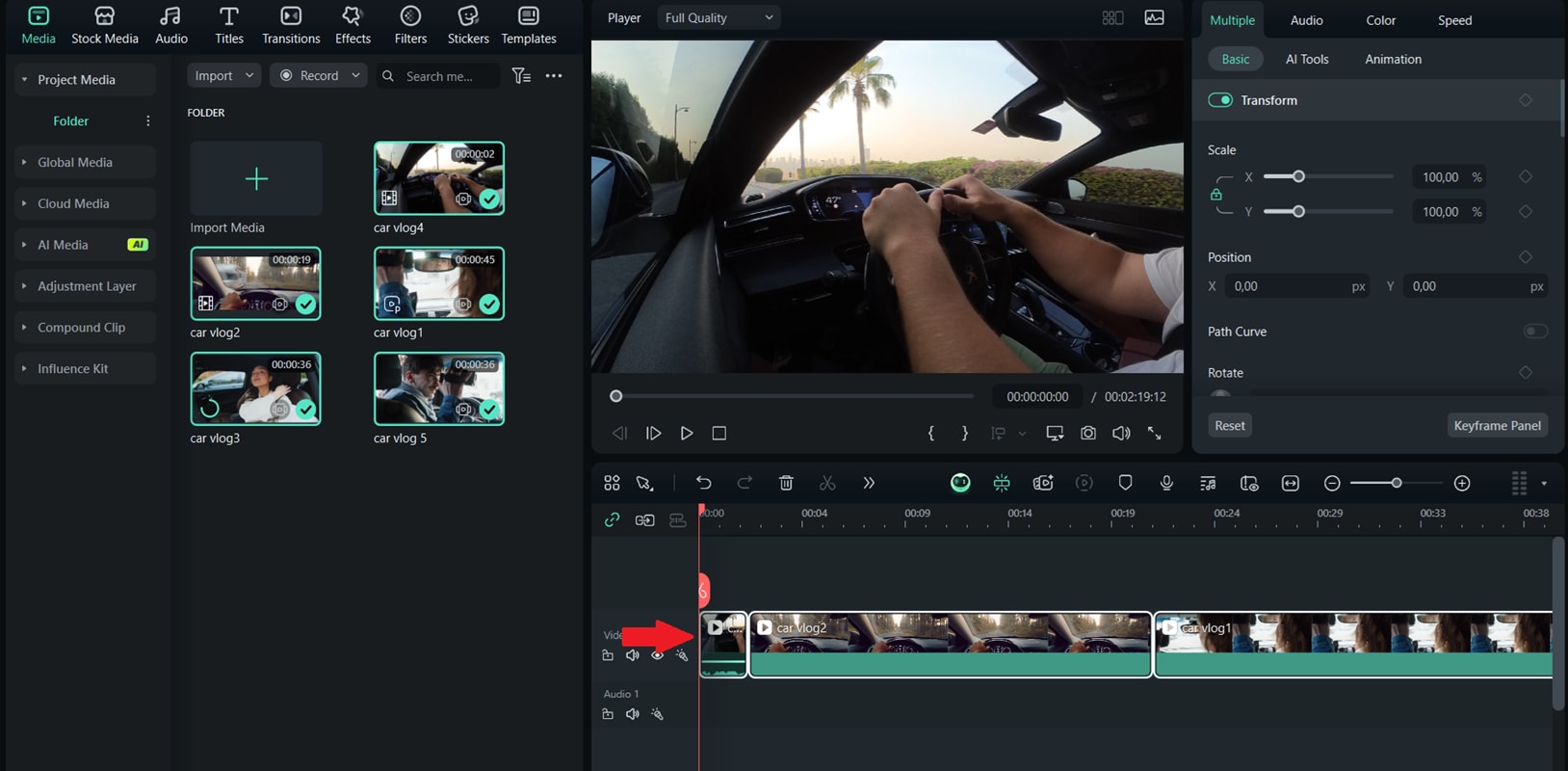Enable the Path Curve switch
The width and height of the screenshot is (1568, 771).
point(1535,332)
